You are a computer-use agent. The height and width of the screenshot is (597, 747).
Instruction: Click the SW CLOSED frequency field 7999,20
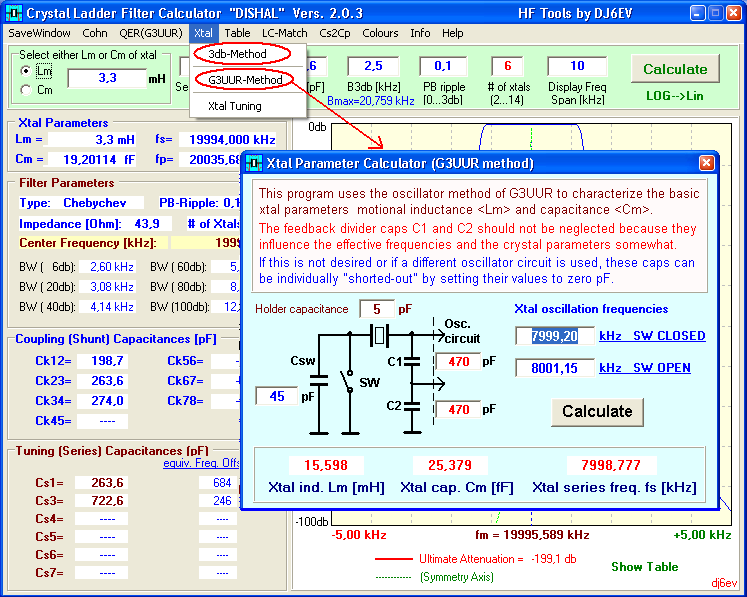[x=555, y=336]
